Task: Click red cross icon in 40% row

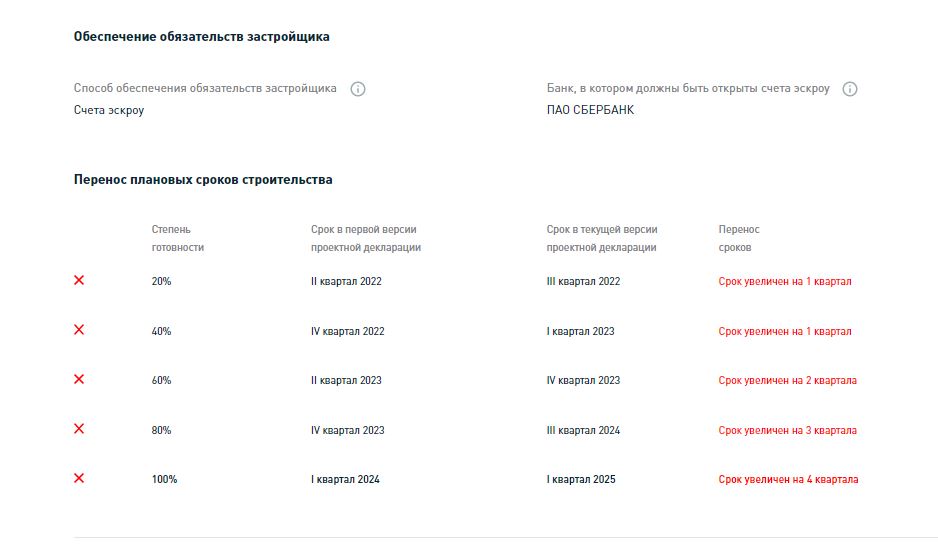Action: [x=79, y=330]
